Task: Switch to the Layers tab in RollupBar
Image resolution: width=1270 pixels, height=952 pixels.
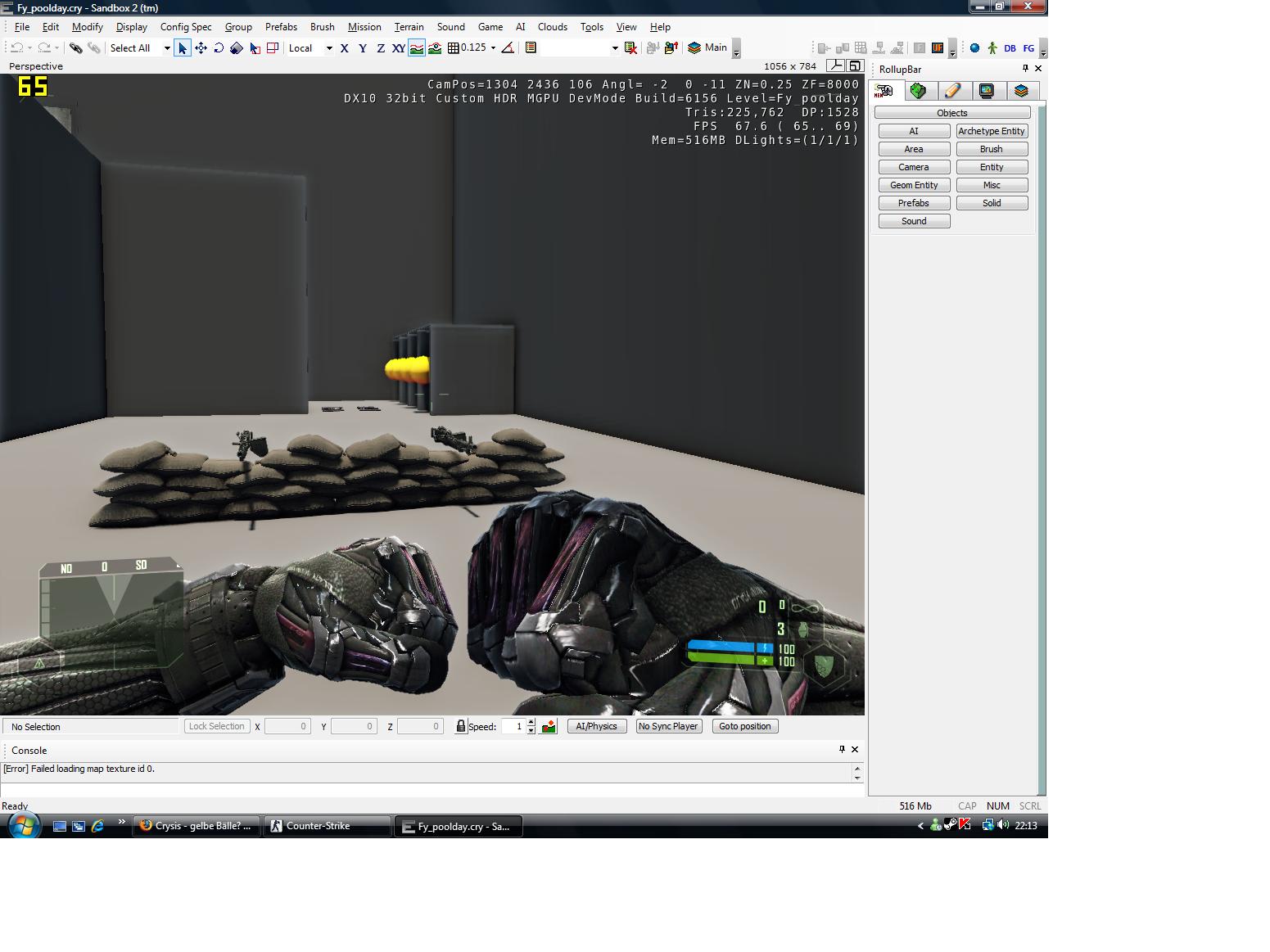Action: pos(1021,91)
